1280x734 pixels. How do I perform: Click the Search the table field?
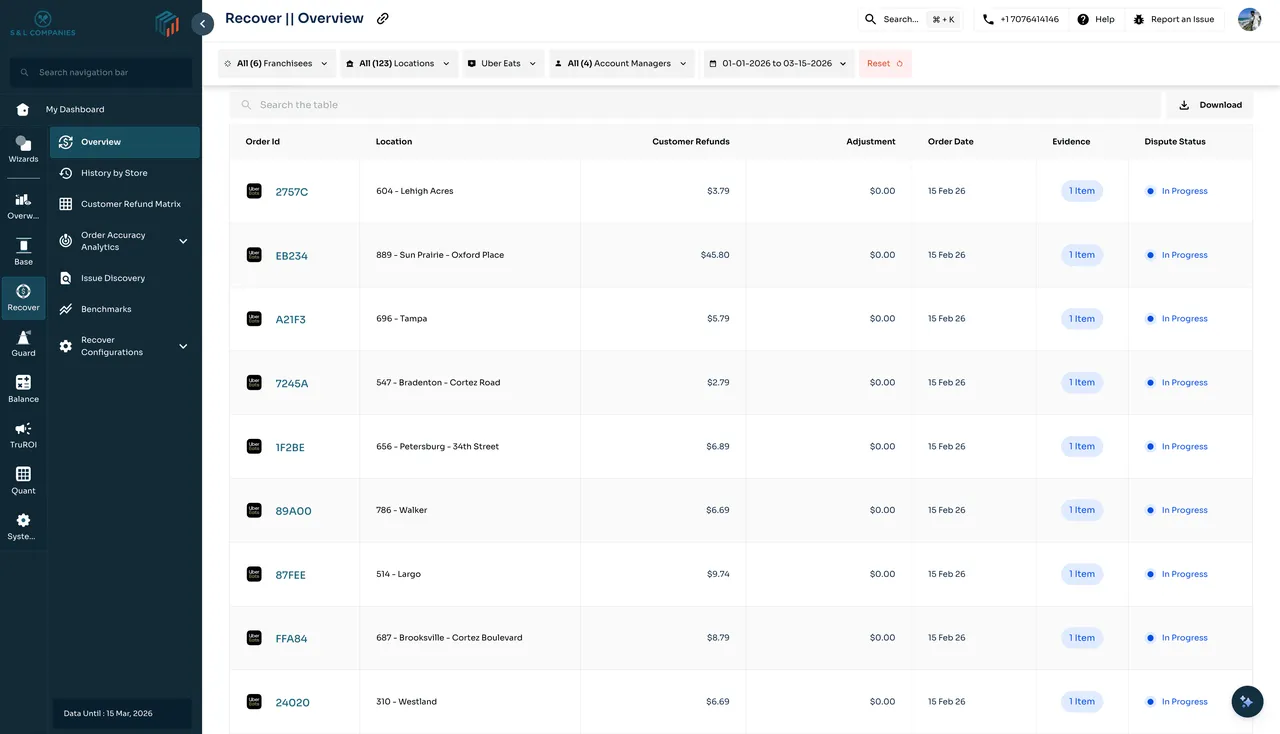(x=695, y=105)
